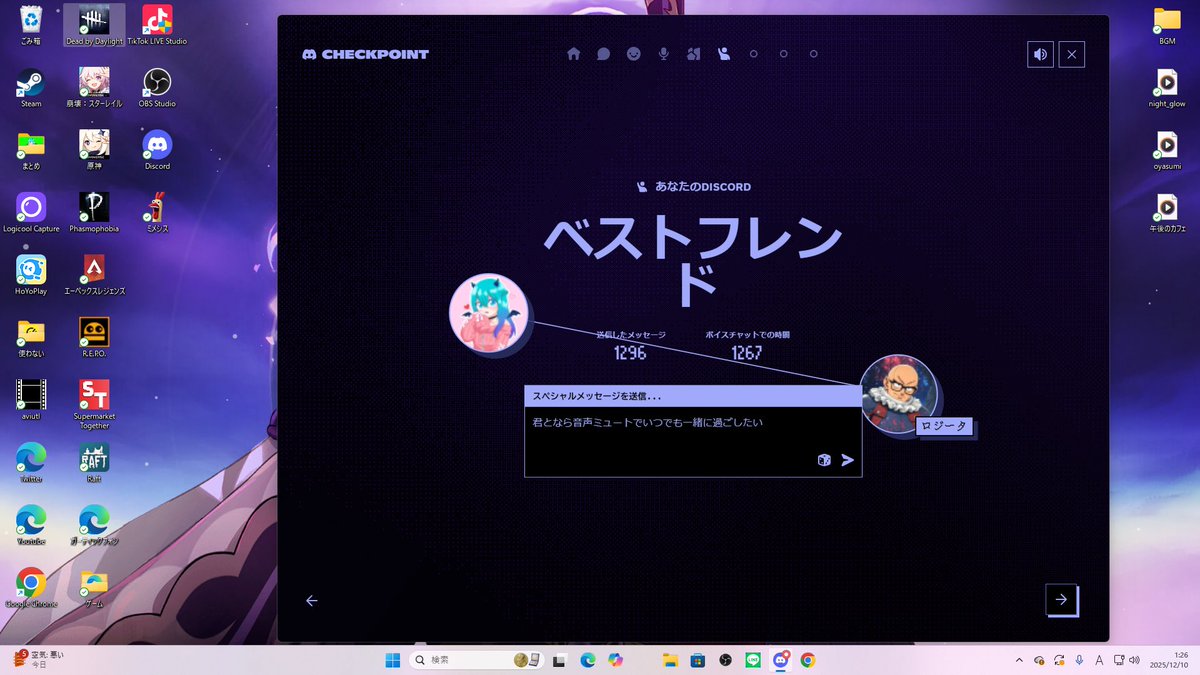Select the Steam desktop shortcut

[31, 88]
